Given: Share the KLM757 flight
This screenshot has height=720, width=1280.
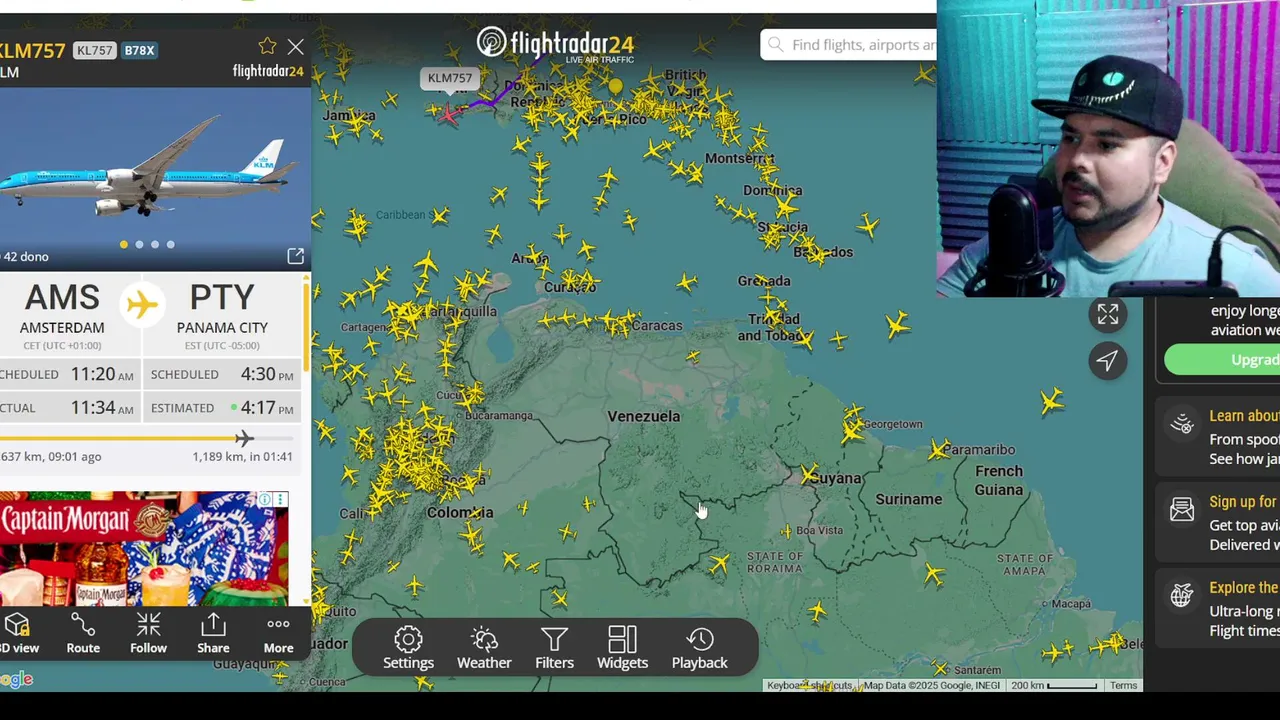Looking at the screenshot, I should (213, 635).
